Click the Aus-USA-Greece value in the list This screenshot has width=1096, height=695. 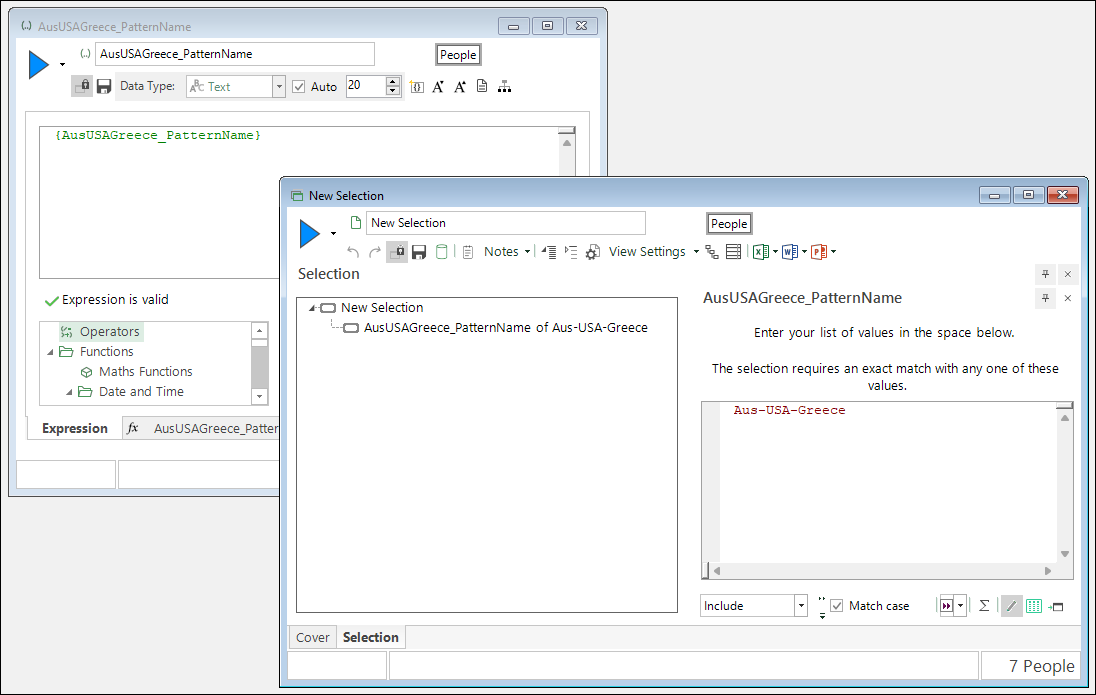(x=789, y=410)
